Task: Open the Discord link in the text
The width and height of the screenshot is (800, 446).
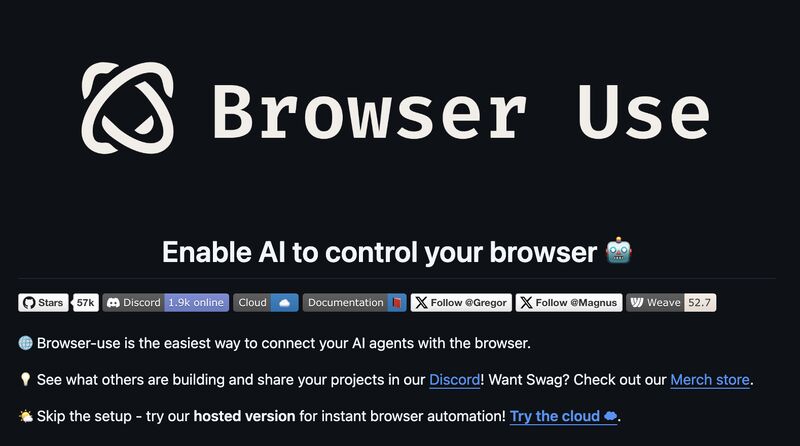Action: point(455,380)
